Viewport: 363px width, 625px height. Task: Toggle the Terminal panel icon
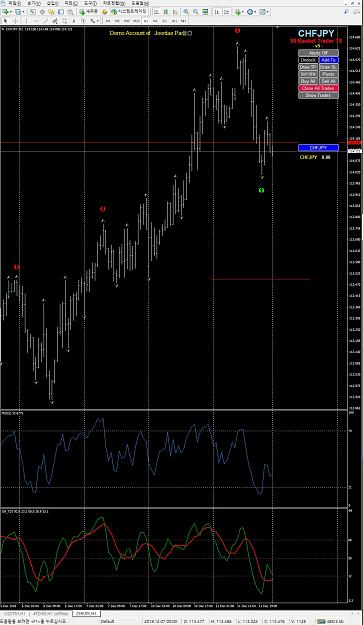(61, 12)
